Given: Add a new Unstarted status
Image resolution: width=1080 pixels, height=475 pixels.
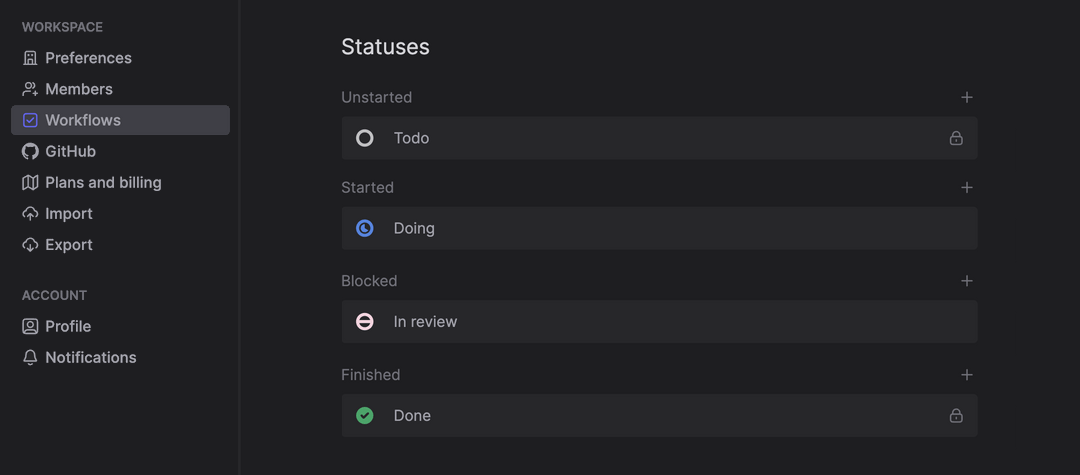Looking at the screenshot, I should pos(966,97).
